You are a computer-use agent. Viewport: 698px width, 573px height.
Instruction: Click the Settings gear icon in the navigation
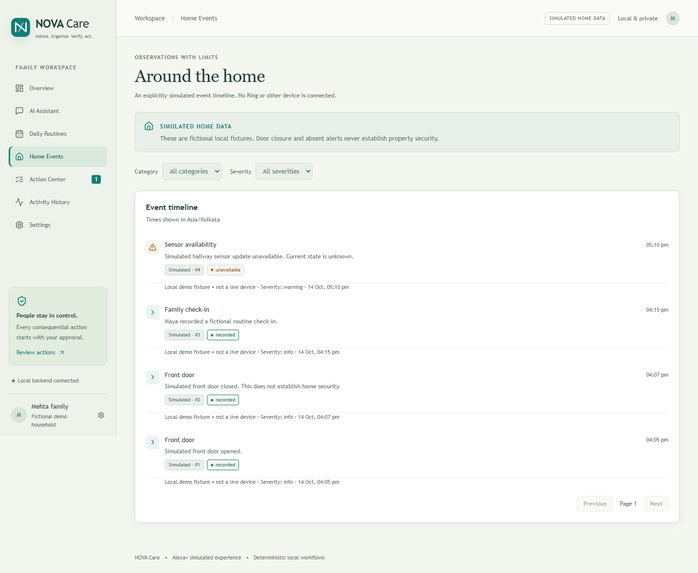pos(19,225)
